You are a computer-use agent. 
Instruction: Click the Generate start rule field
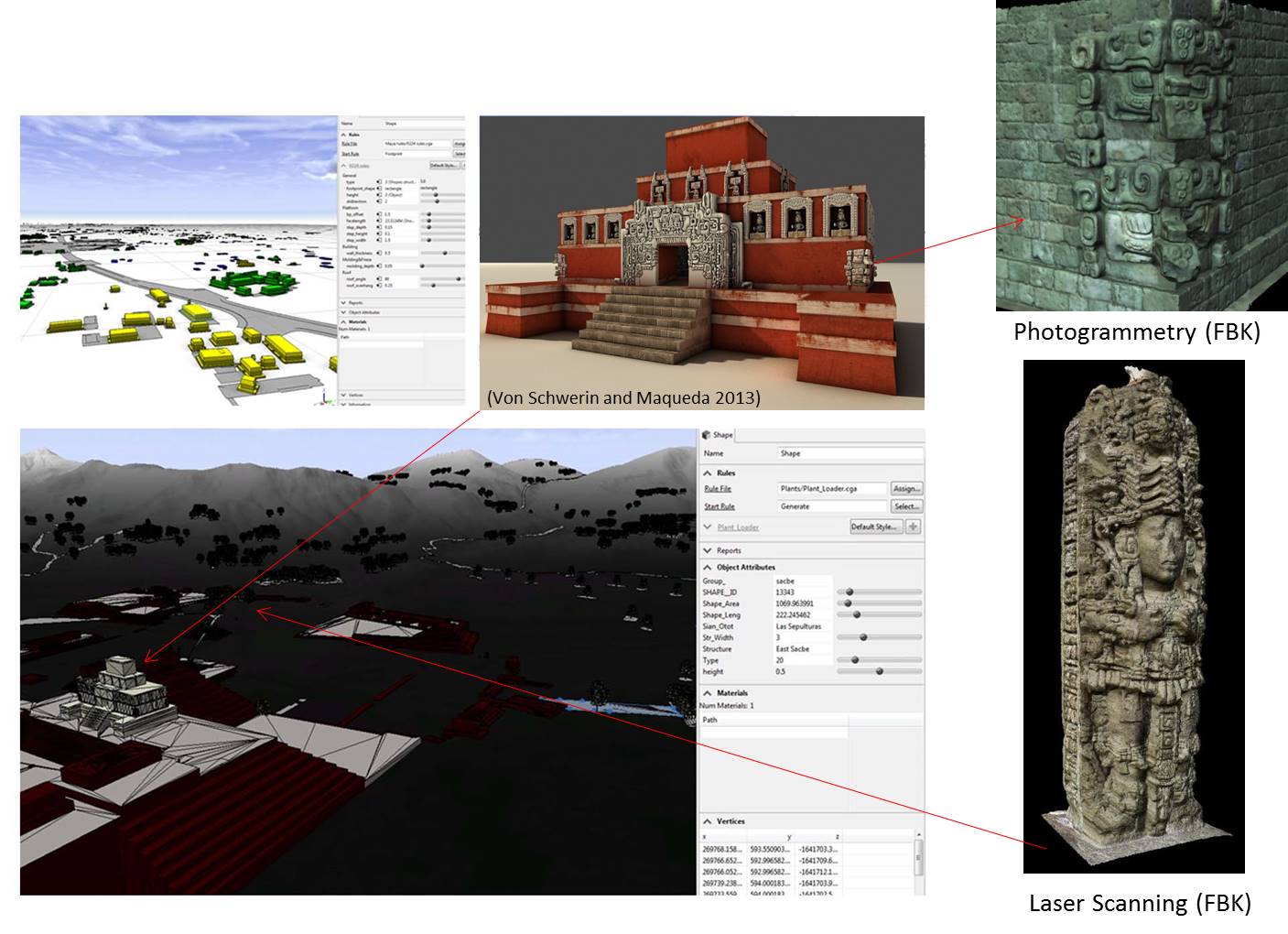coord(832,506)
